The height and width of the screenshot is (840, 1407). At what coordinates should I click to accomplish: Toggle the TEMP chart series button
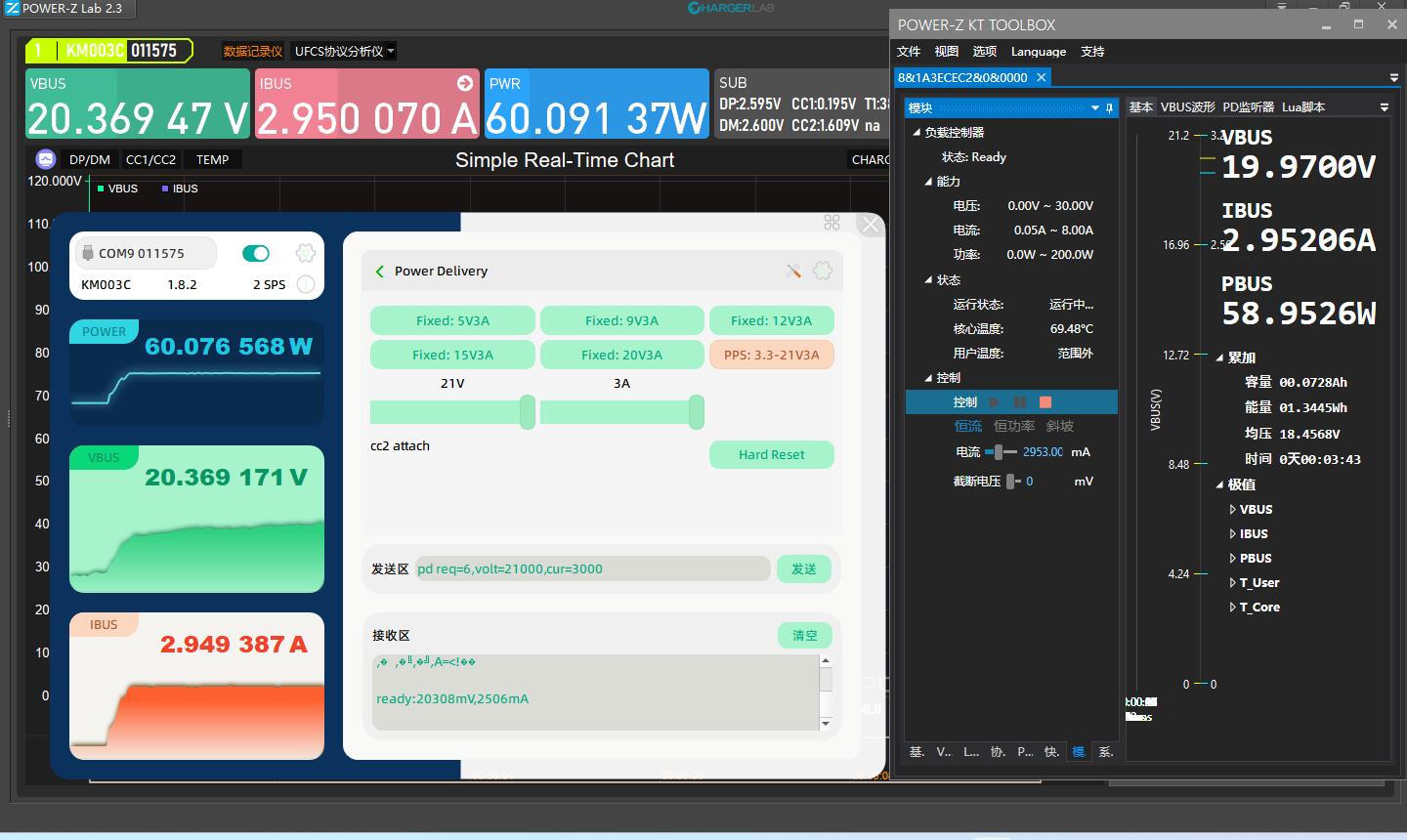pyautogui.click(x=212, y=159)
